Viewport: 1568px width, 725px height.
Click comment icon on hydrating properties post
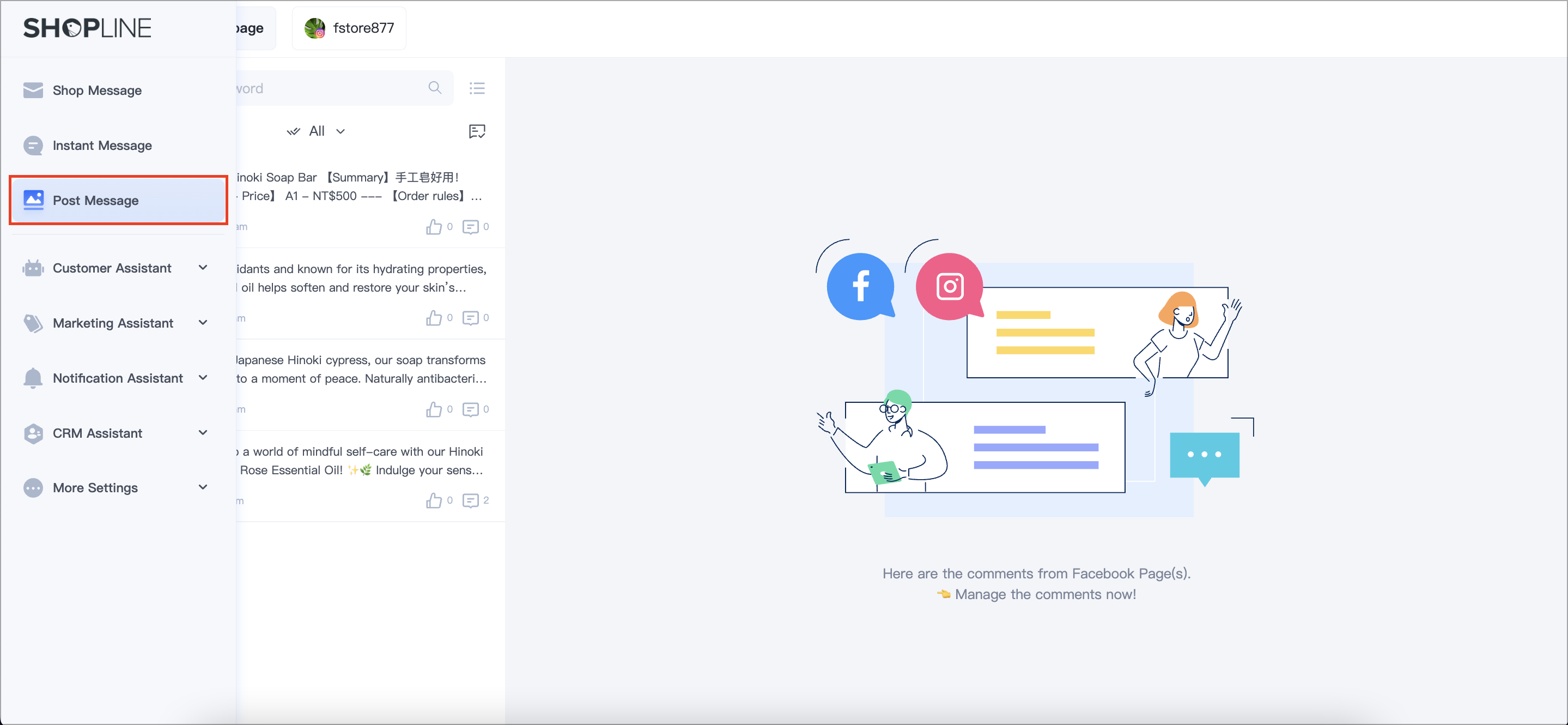[x=471, y=318]
